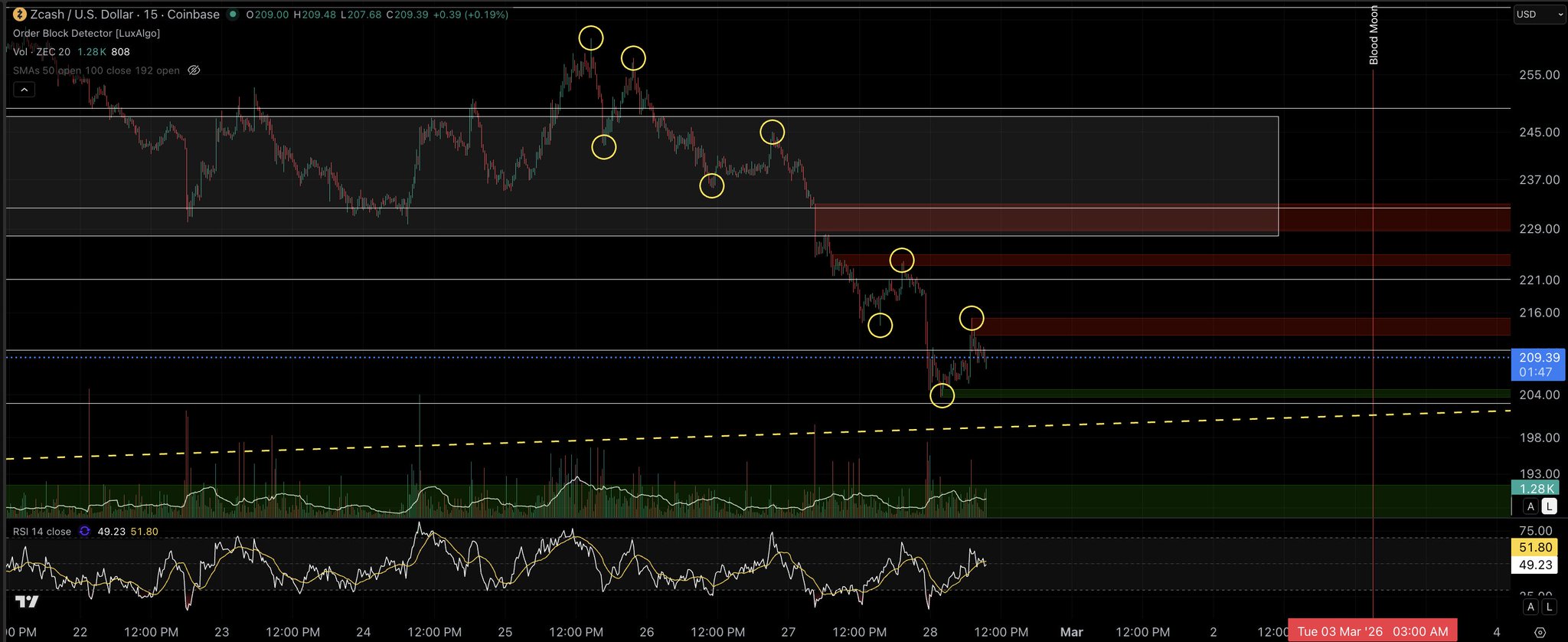
Task: Click the Zcash coin symbol logo
Action: pos(20,15)
